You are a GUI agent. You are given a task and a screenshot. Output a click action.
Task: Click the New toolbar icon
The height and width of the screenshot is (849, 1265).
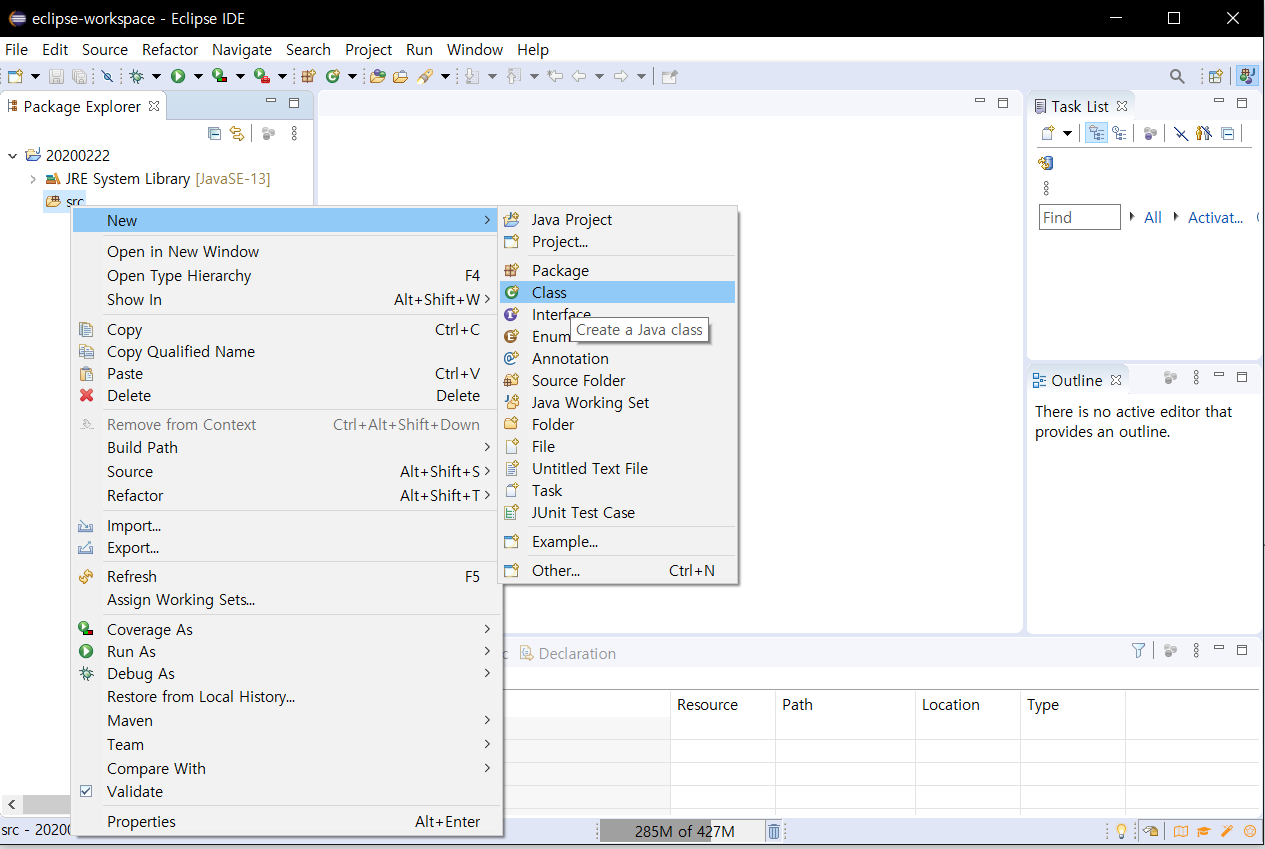[x=15, y=76]
